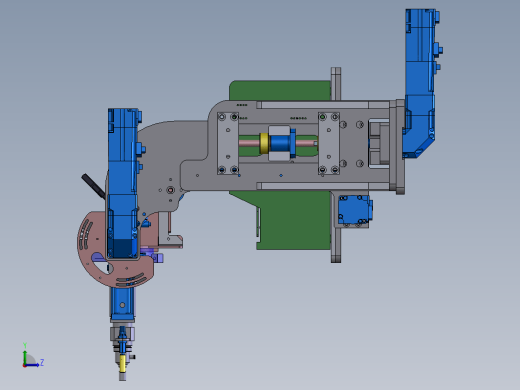Select the blue coupling hub on the central shaft
The height and width of the screenshot is (390, 520).
click(282, 143)
